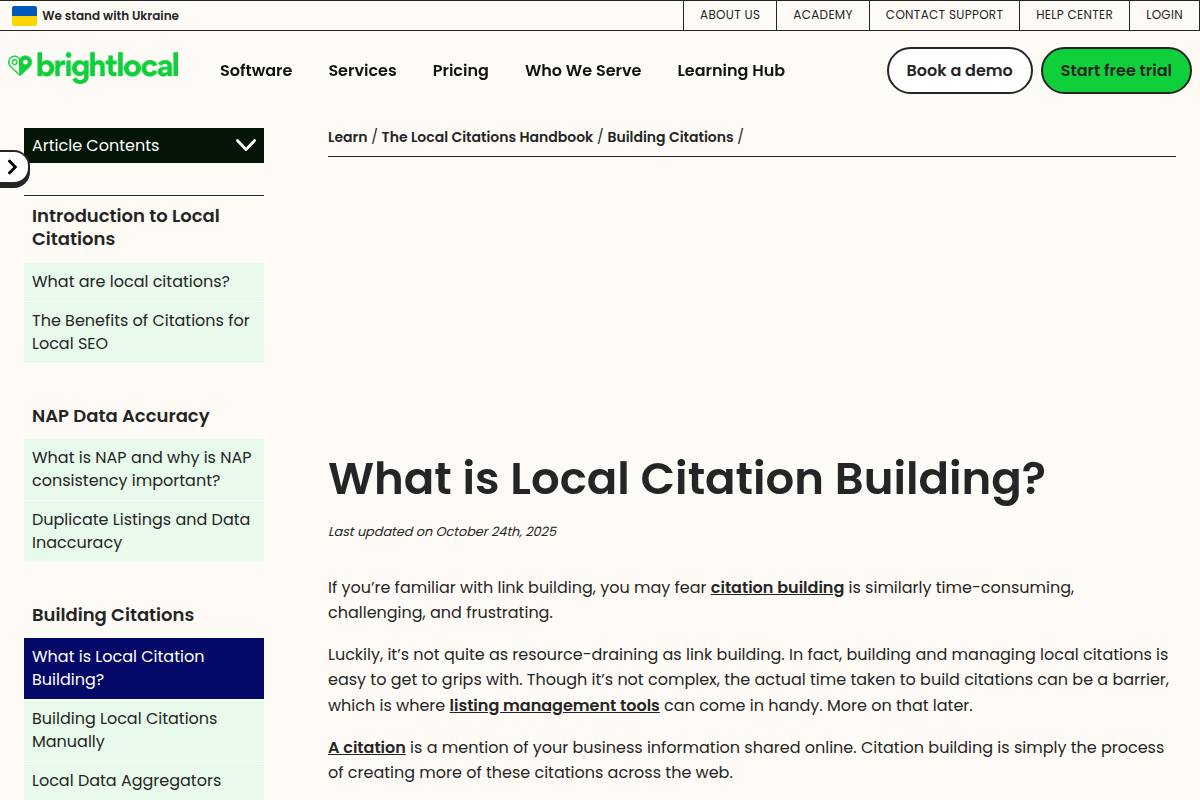Image resolution: width=1200 pixels, height=800 pixels.
Task: Select the Pricing navigation item
Action: [460, 70]
